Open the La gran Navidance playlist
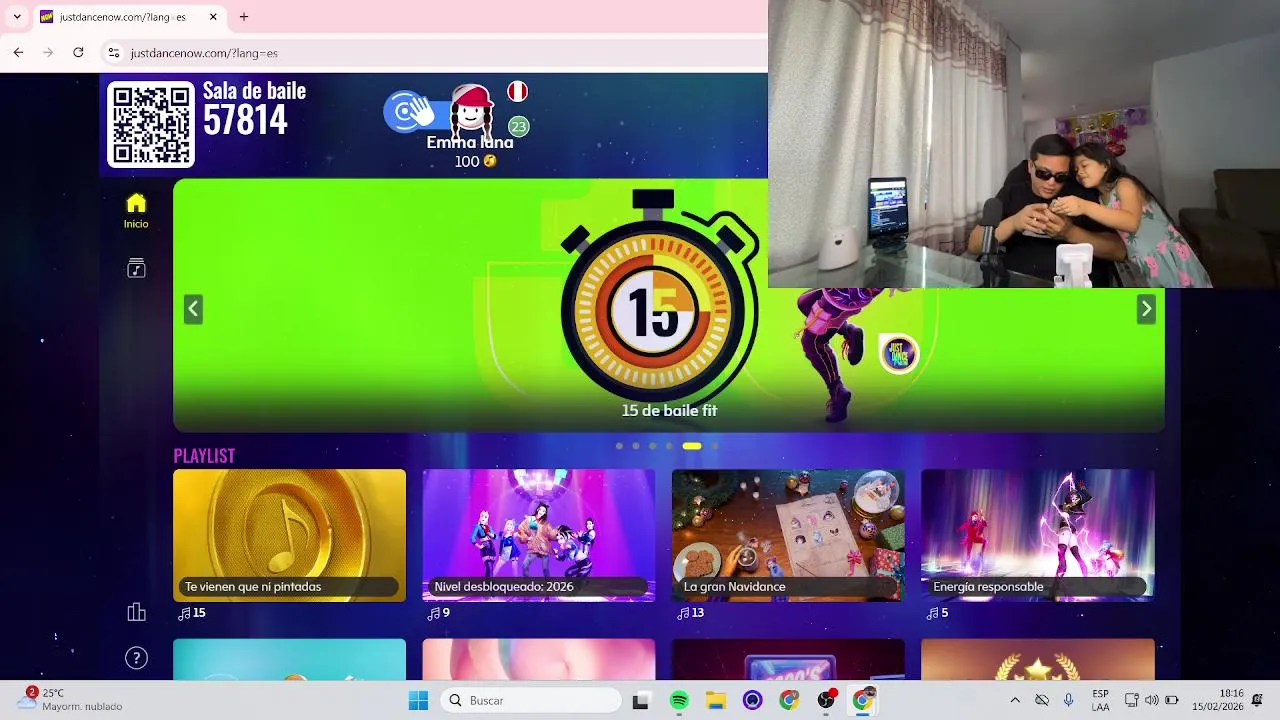The image size is (1280, 720). (788, 536)
